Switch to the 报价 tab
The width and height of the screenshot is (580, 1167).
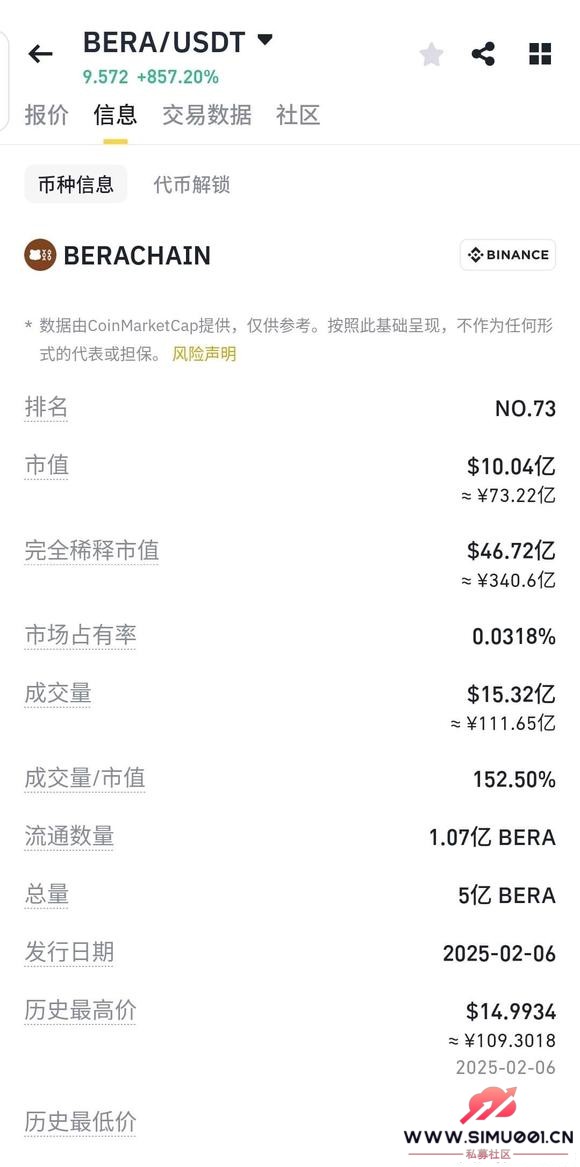coord(46,115)
